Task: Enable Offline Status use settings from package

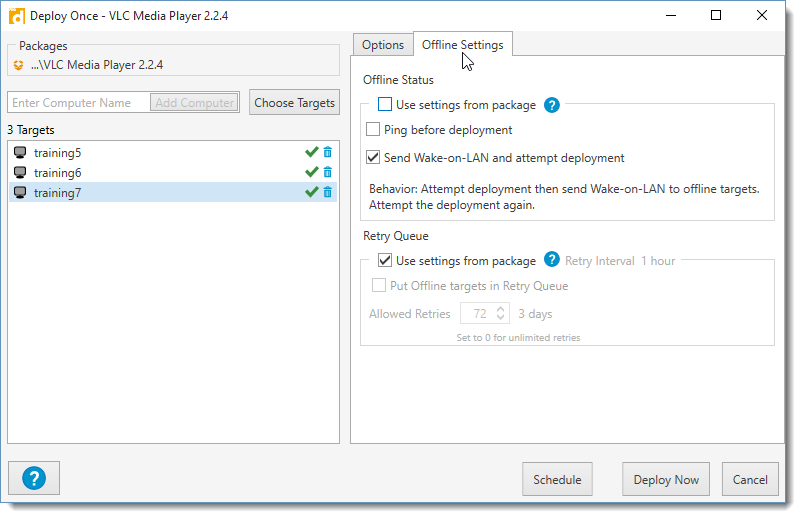Action: (385, 105)
